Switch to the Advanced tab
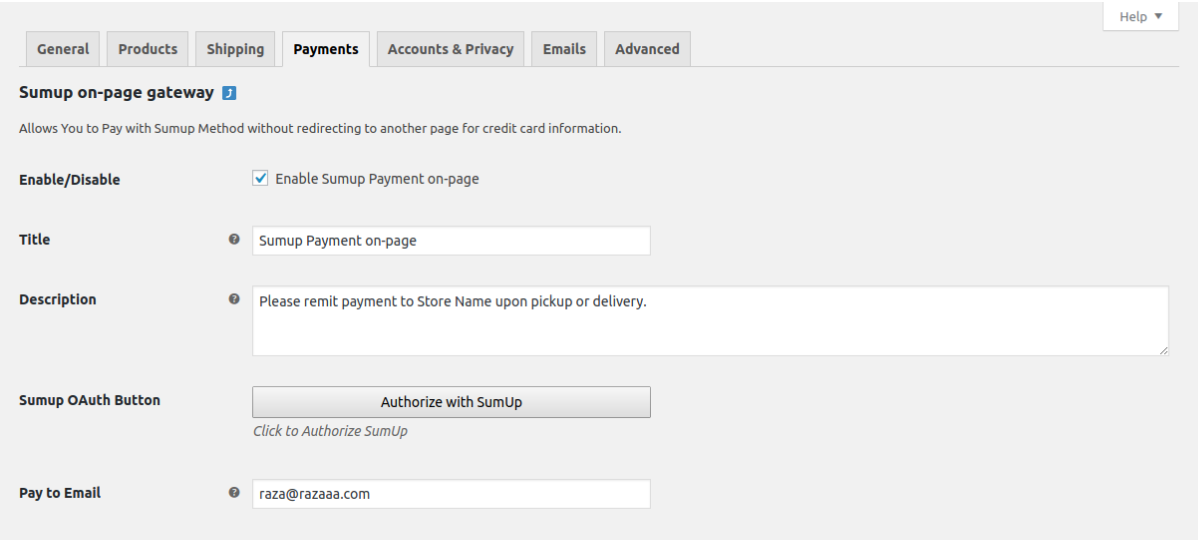This screenshot has width=1199, height=540. pos(647,49)
